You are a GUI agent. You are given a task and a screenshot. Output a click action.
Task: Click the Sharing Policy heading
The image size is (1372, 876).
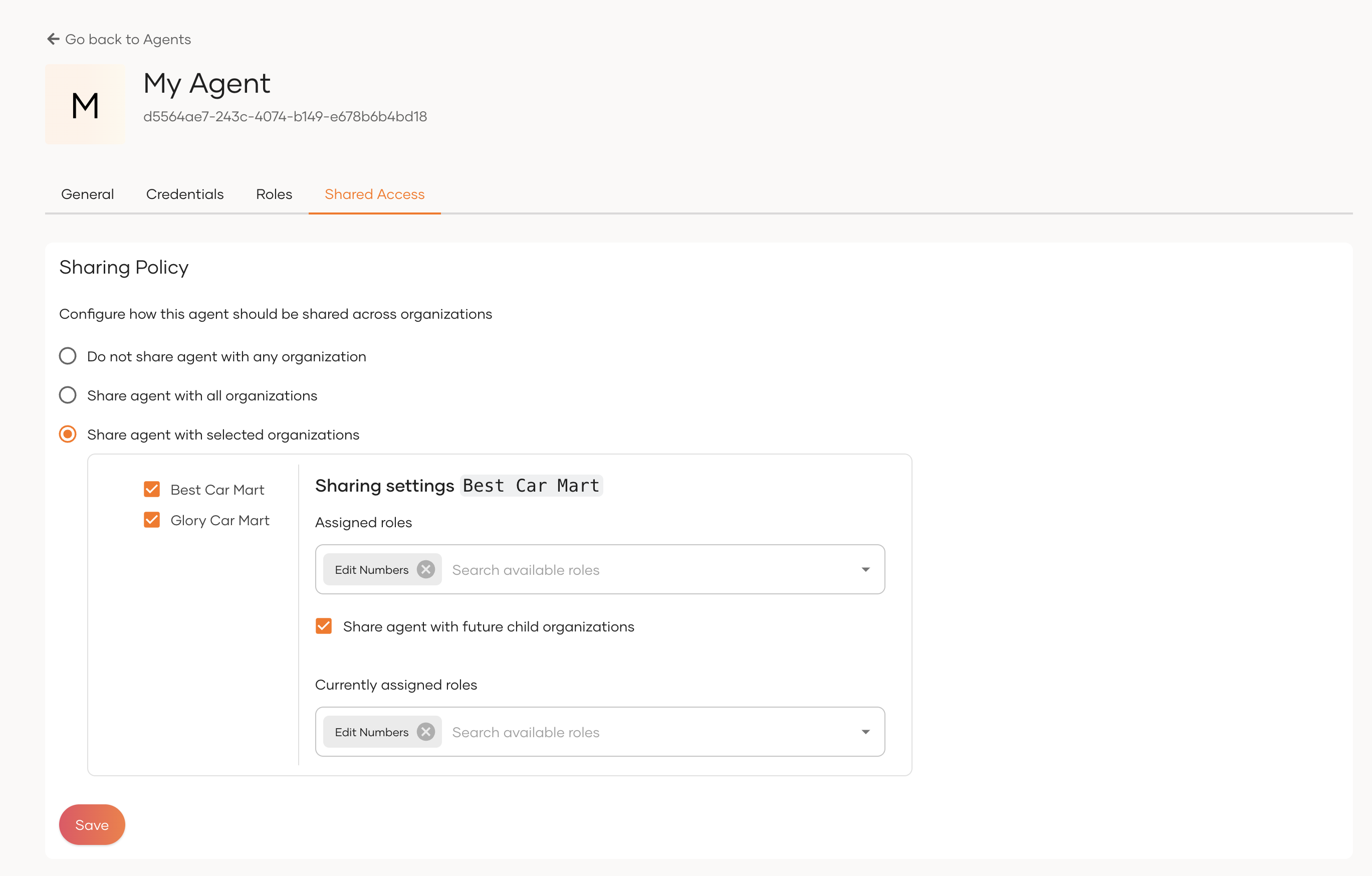click(x=124, y=267)
